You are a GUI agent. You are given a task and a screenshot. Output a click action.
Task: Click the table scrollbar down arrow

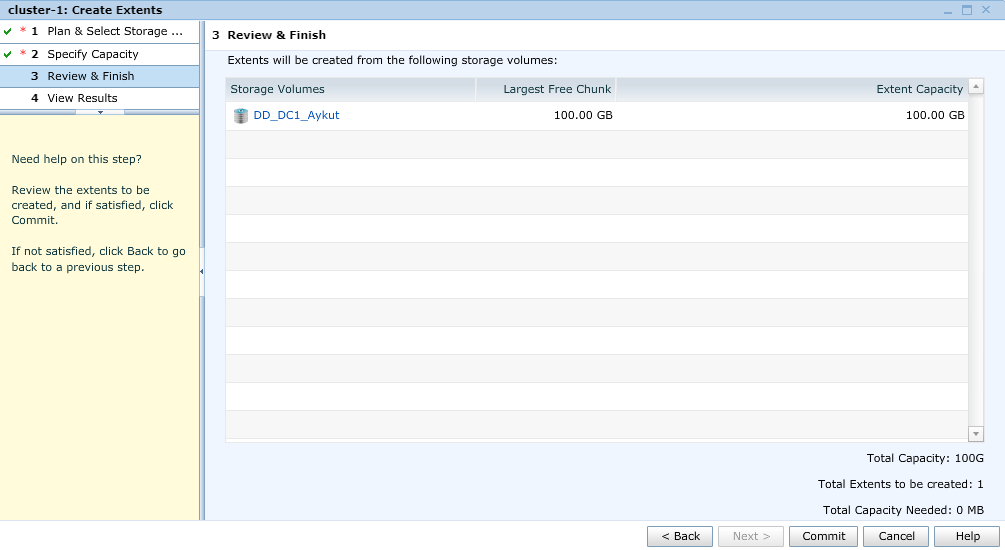coord(976,434)
